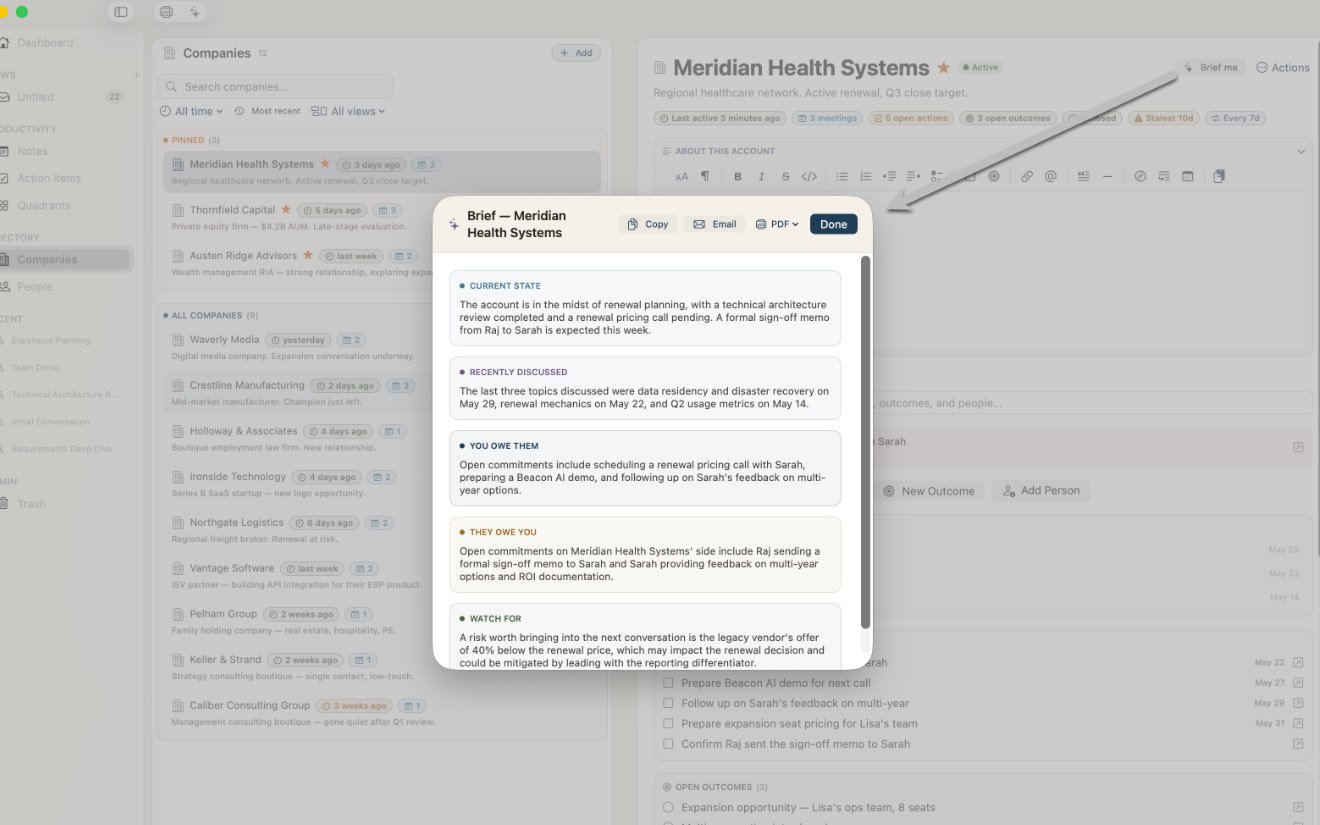Click the checklist icon in editor toolbar

(937, 177)
